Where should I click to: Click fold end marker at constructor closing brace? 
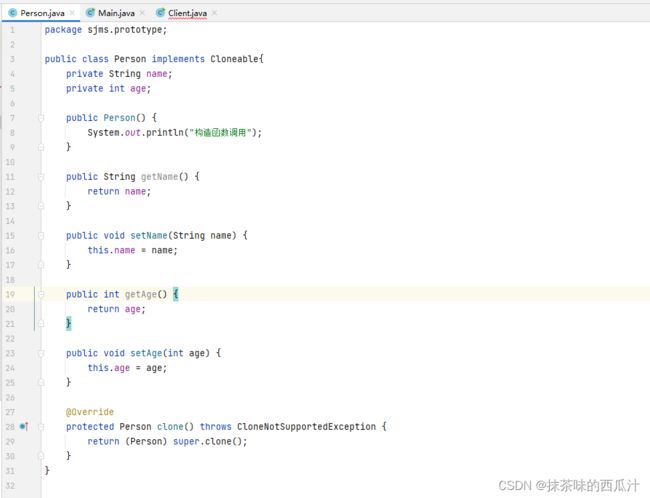pyautogui.click(x=41, y=147)
